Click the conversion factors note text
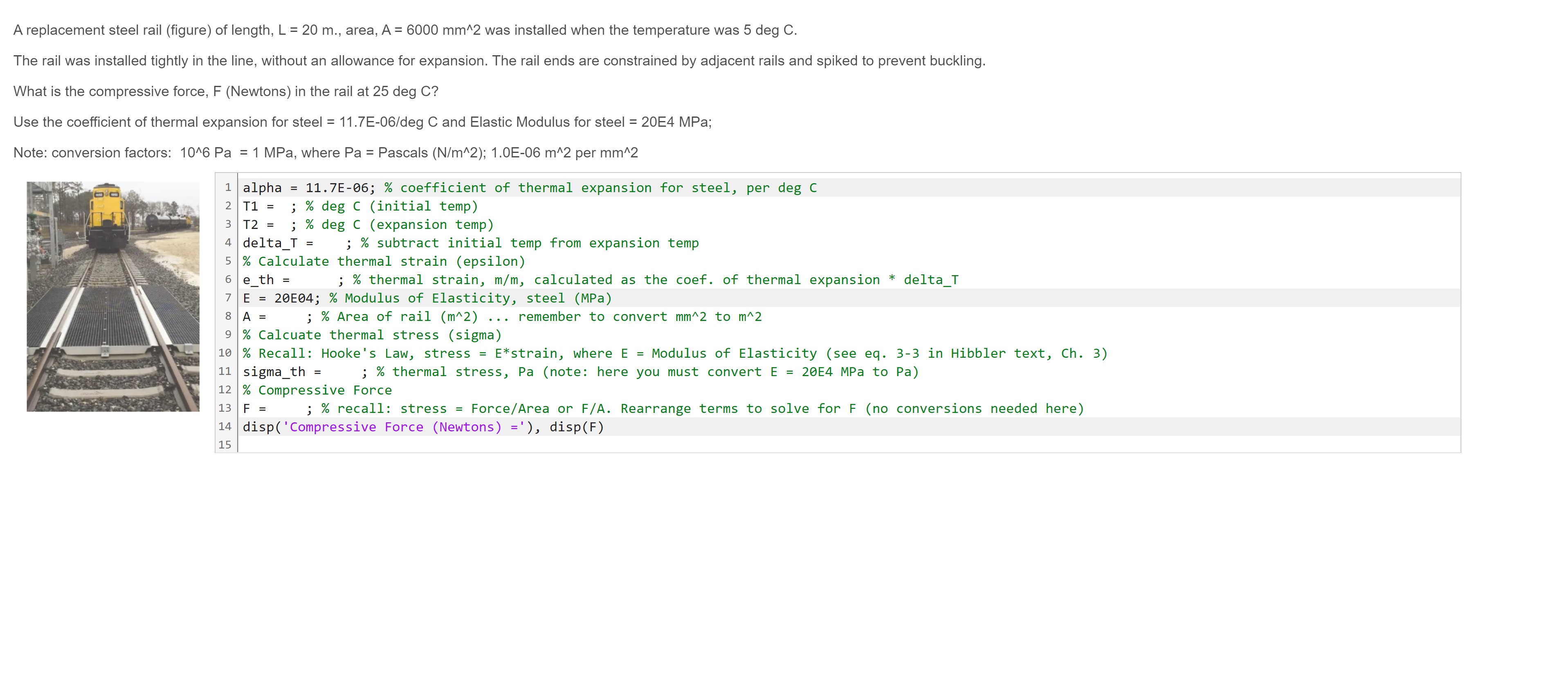Image resolution: width=1568 pixels, height=684 pixels. (326, 153)
